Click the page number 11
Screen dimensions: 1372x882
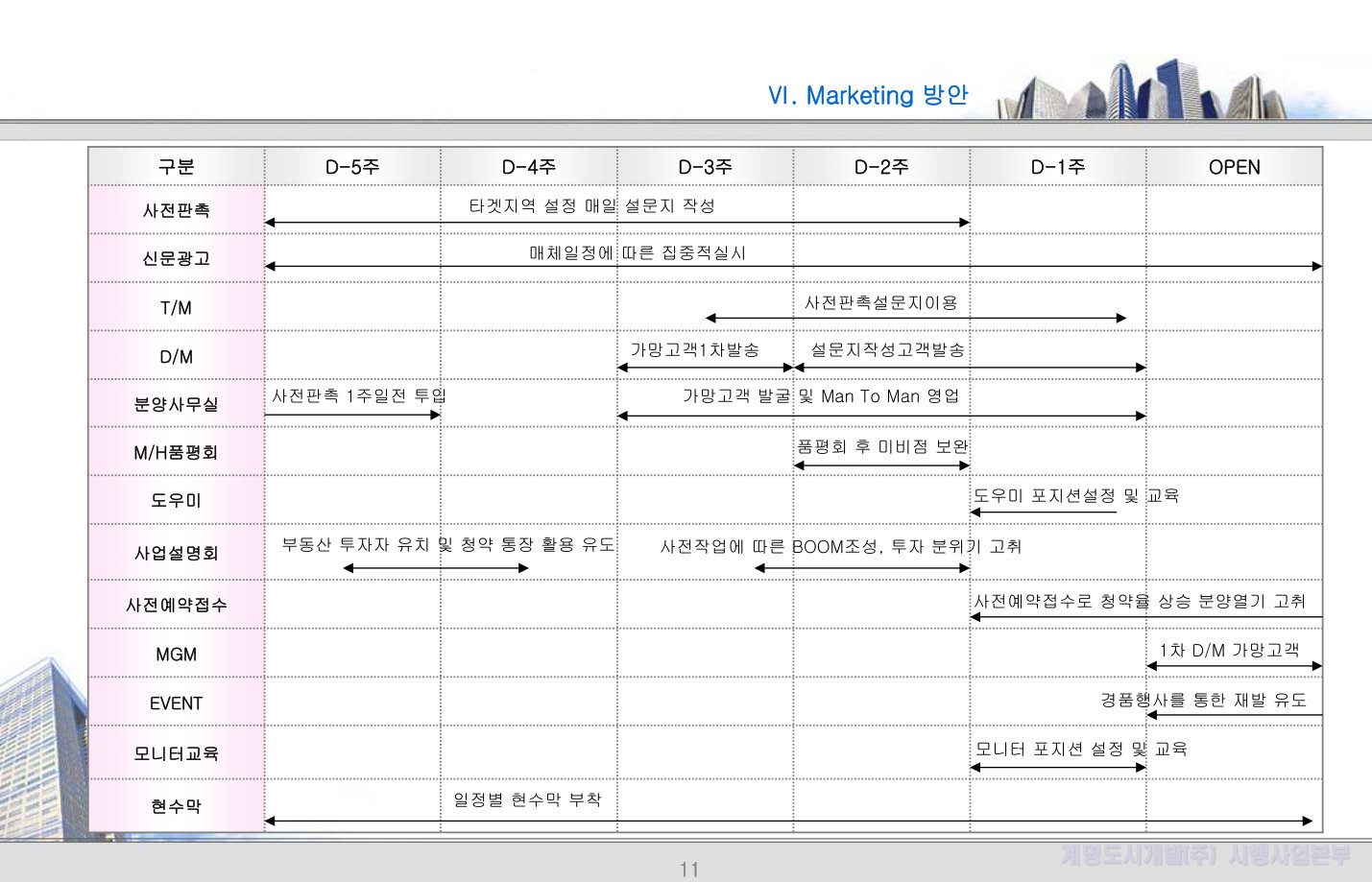[689, 870]
